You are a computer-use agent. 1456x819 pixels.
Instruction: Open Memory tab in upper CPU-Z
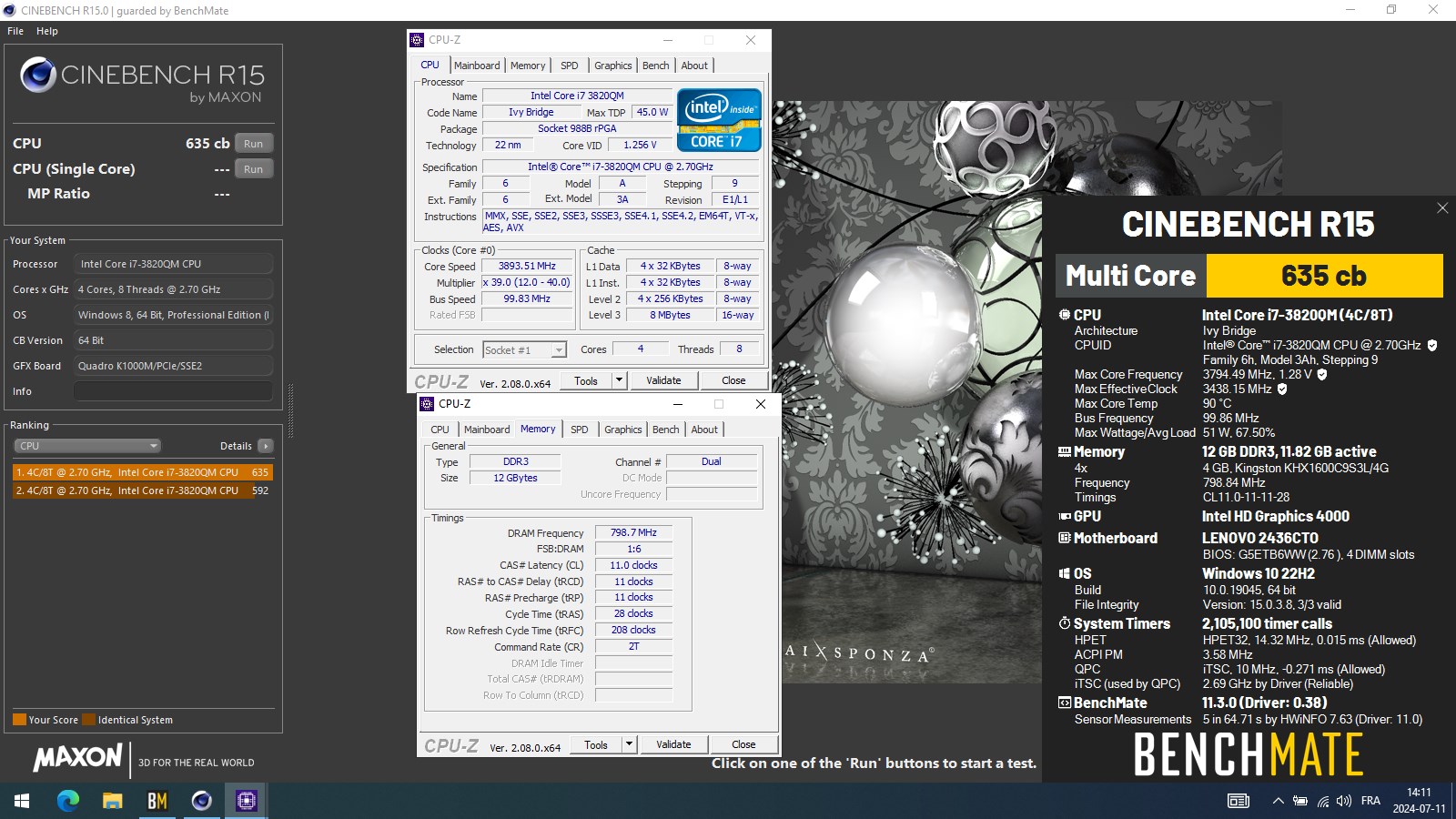pos(528,66)
